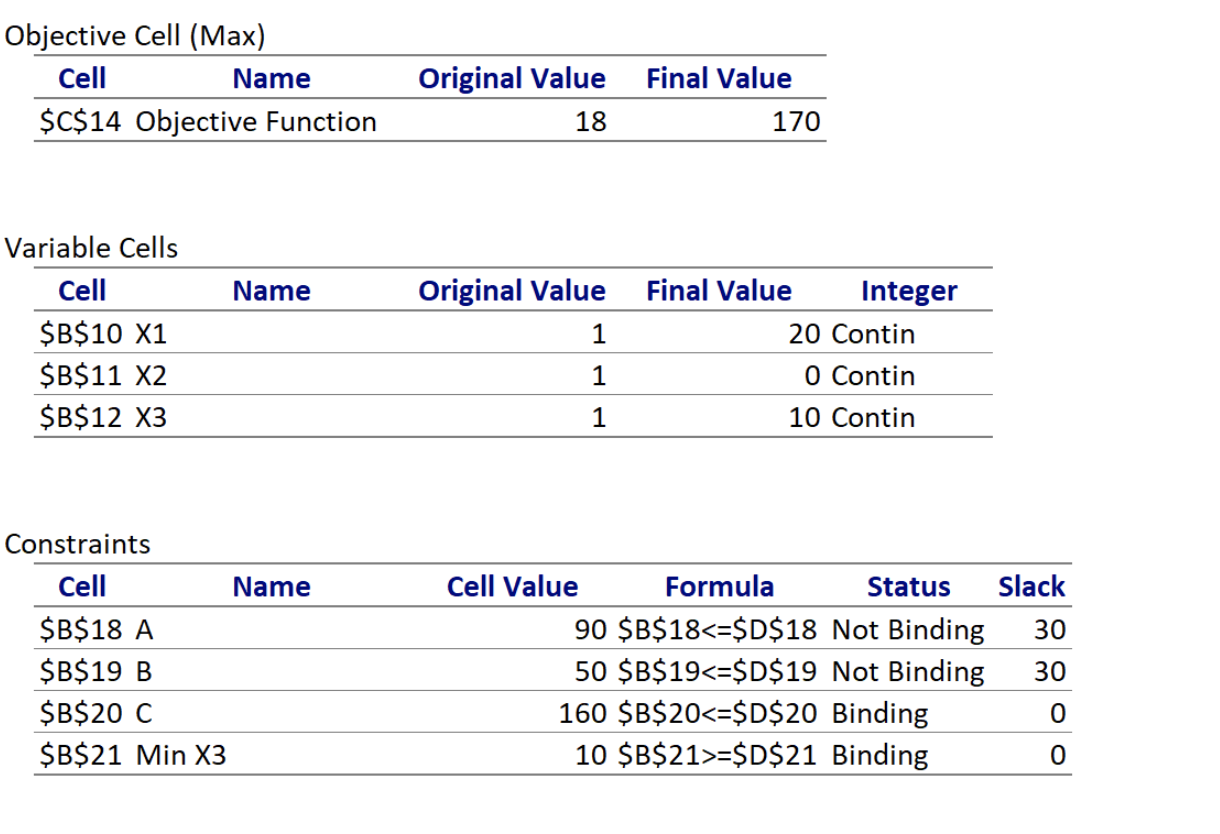
Task: Click the $B$10 X1 row label
Action: (x=102, y=334)
